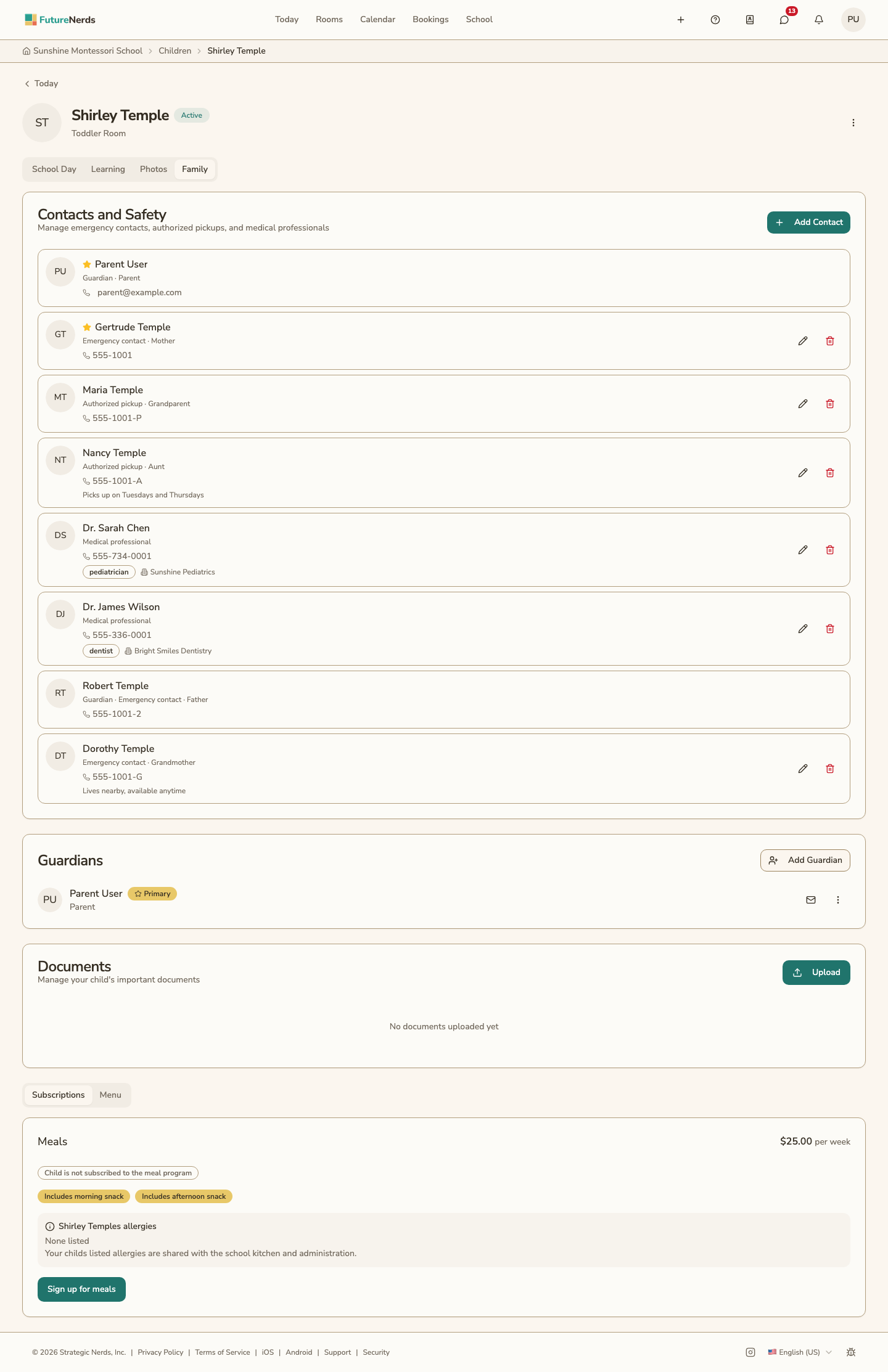Click the Add Guardian button

[x=805, y=860]
